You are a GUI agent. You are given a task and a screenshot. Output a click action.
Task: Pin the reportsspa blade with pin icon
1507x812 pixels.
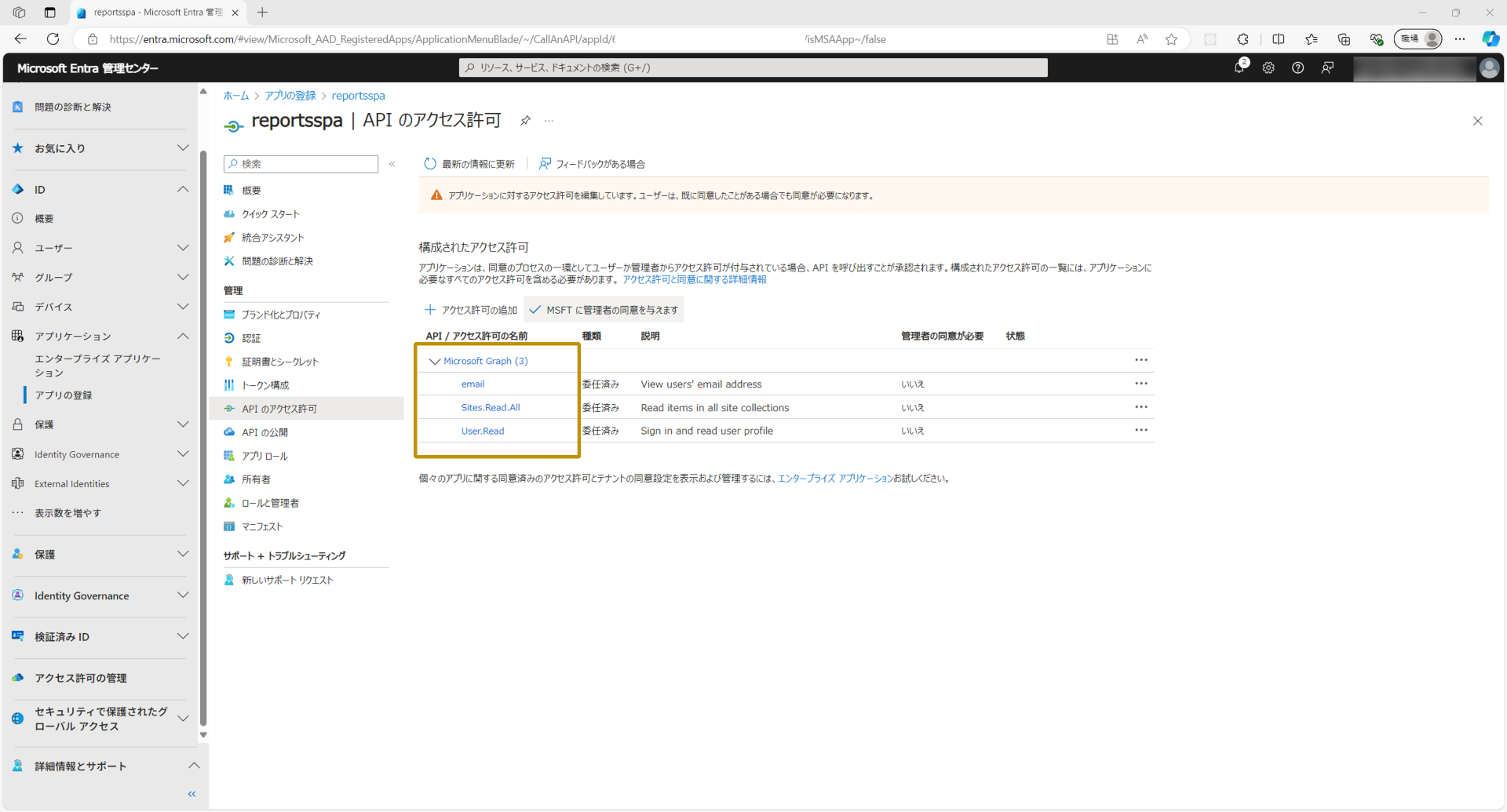tap(525, 121)
